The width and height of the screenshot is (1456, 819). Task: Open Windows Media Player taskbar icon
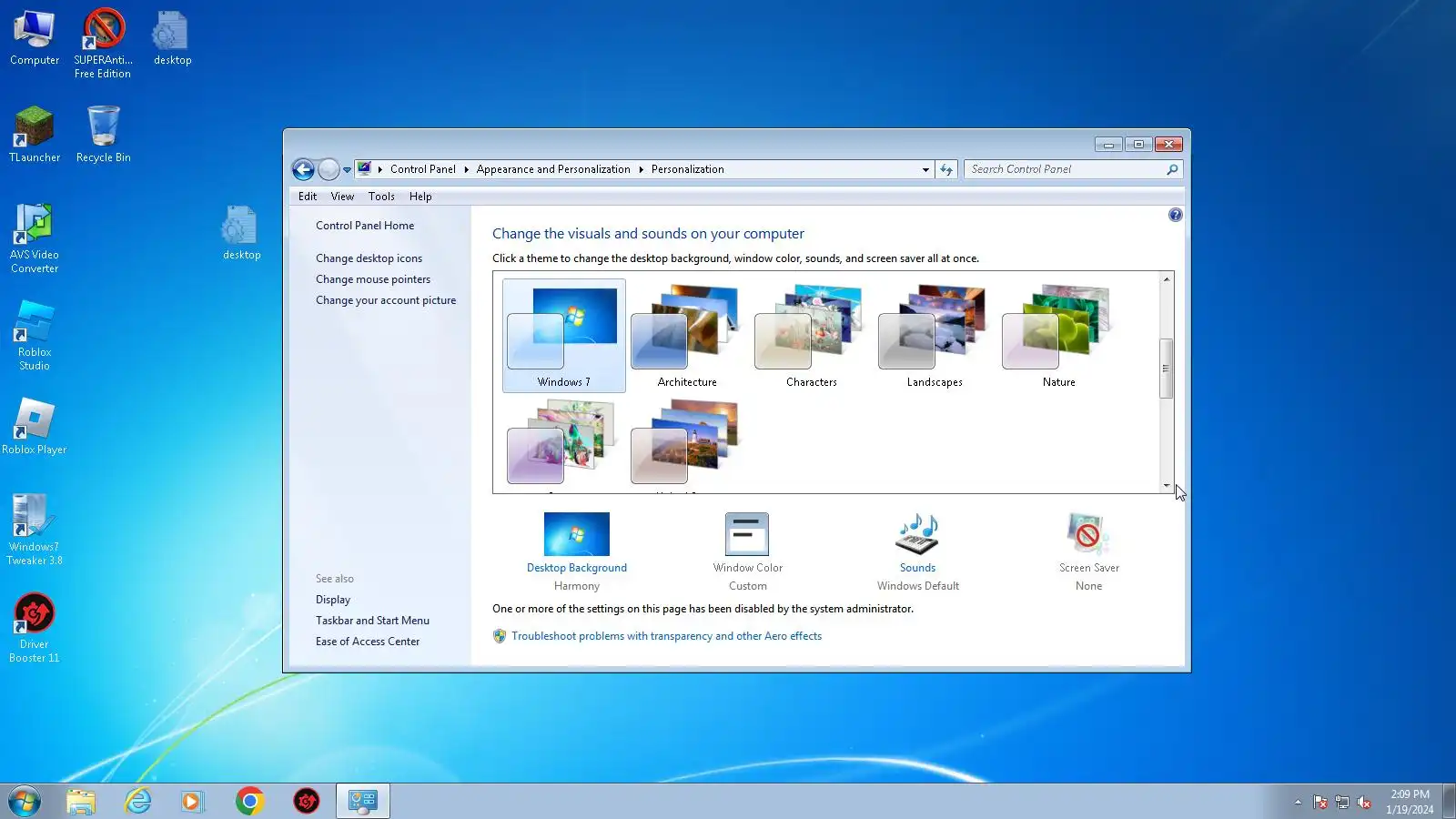(192, 801)
